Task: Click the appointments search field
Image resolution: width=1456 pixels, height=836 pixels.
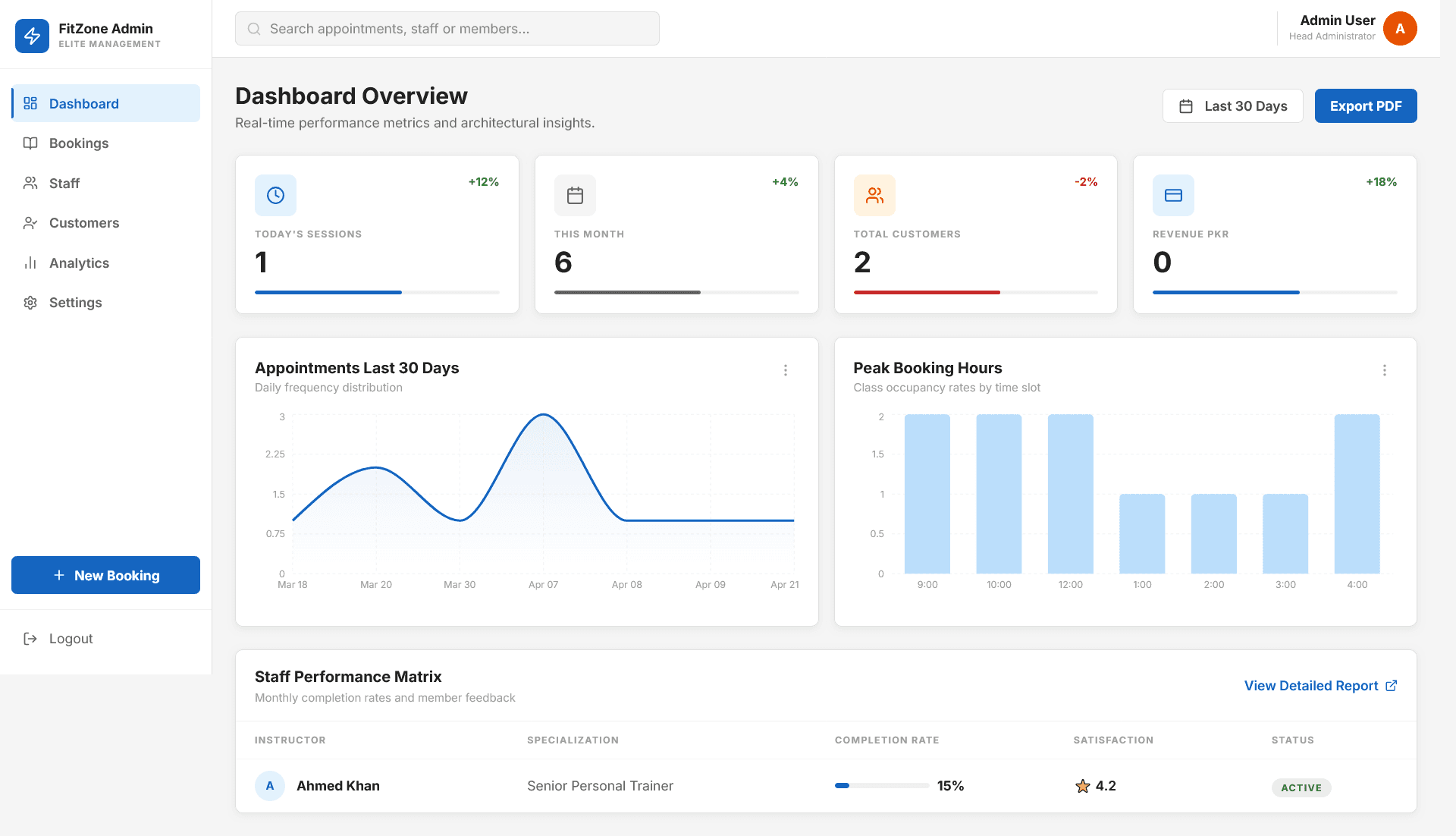Action: [447, 28]
